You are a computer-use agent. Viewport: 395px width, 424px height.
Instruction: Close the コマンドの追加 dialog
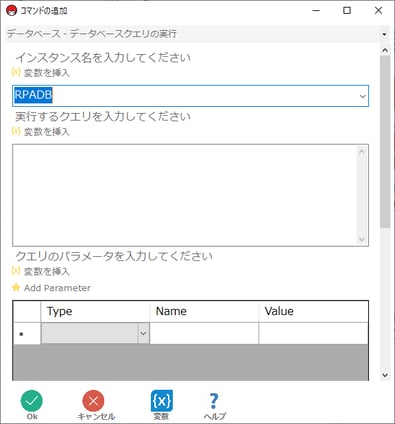[x=378, y=11]
